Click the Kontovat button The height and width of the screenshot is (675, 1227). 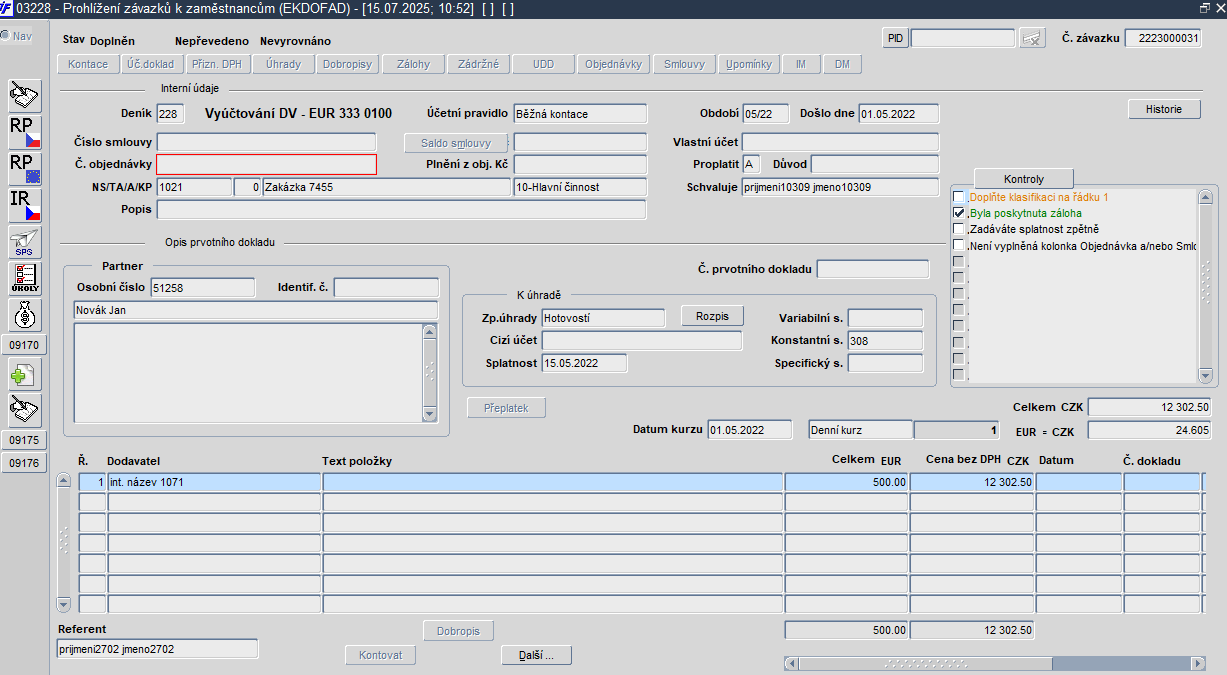click(380, 655)
